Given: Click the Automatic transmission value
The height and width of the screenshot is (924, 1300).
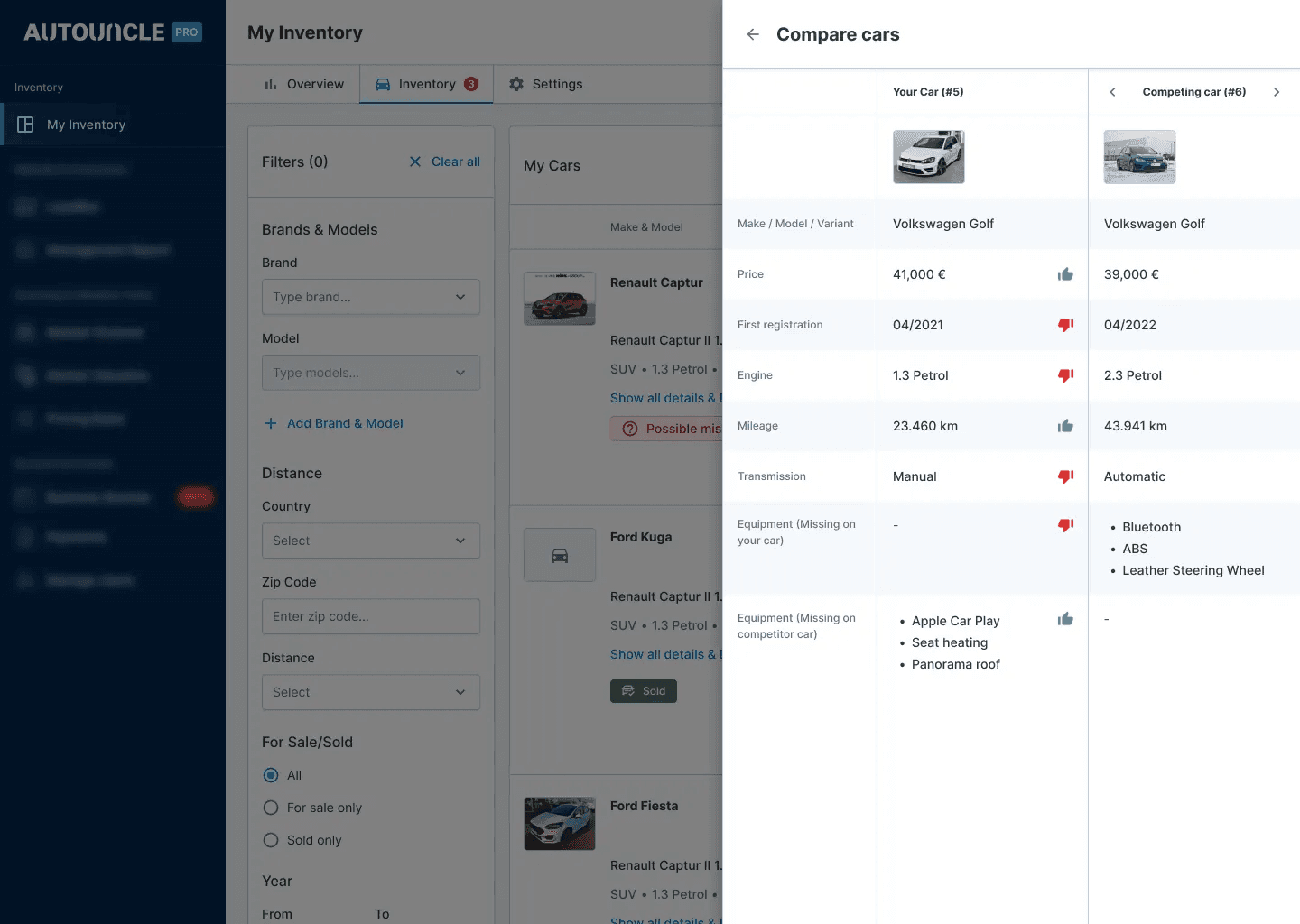Looking at the screenshot, I should pyautogui.click(x=1135, y=476).
